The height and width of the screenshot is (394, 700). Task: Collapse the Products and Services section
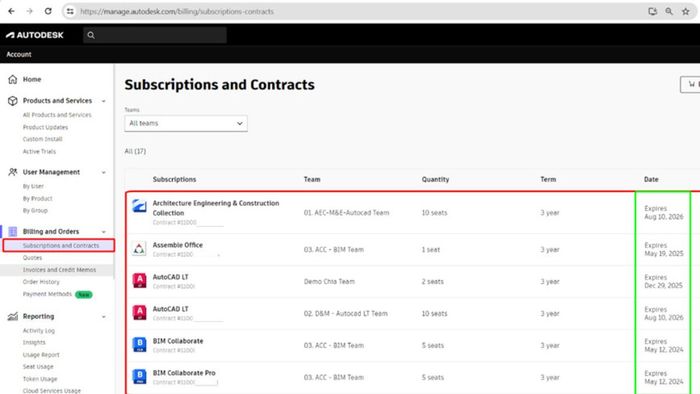point(104,101)
